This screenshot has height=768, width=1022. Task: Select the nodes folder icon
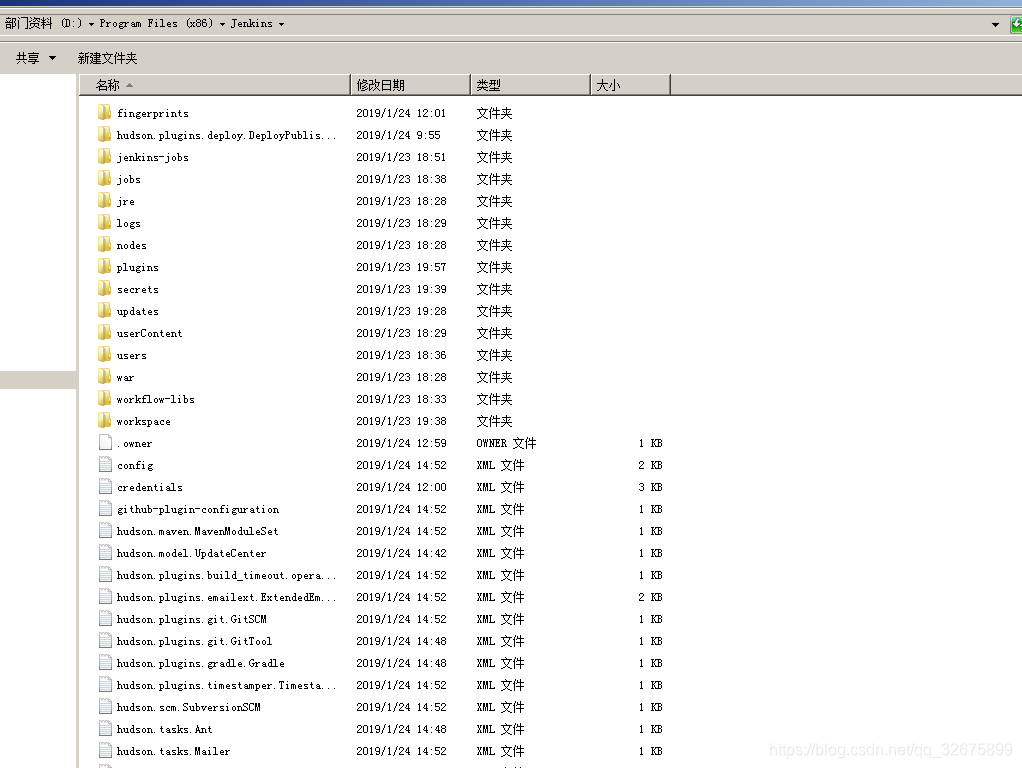click(x=104, y=244)
